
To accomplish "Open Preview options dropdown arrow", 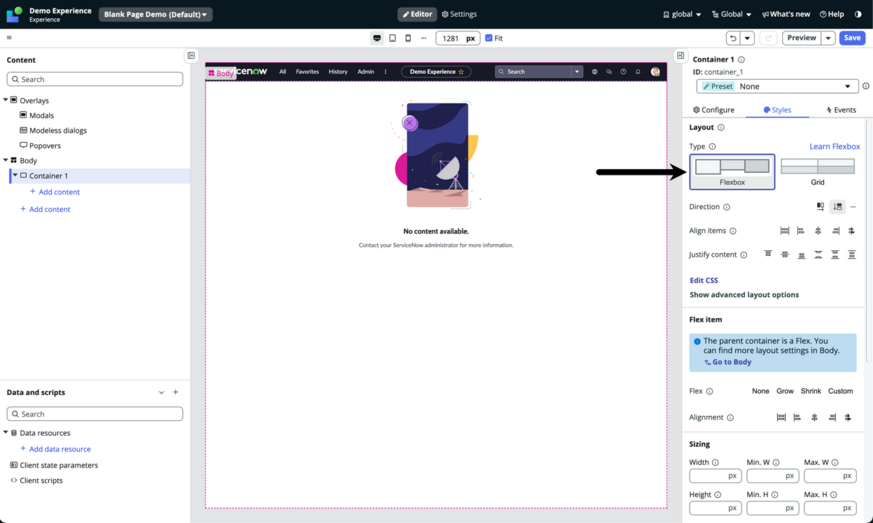I will point(828,38).
